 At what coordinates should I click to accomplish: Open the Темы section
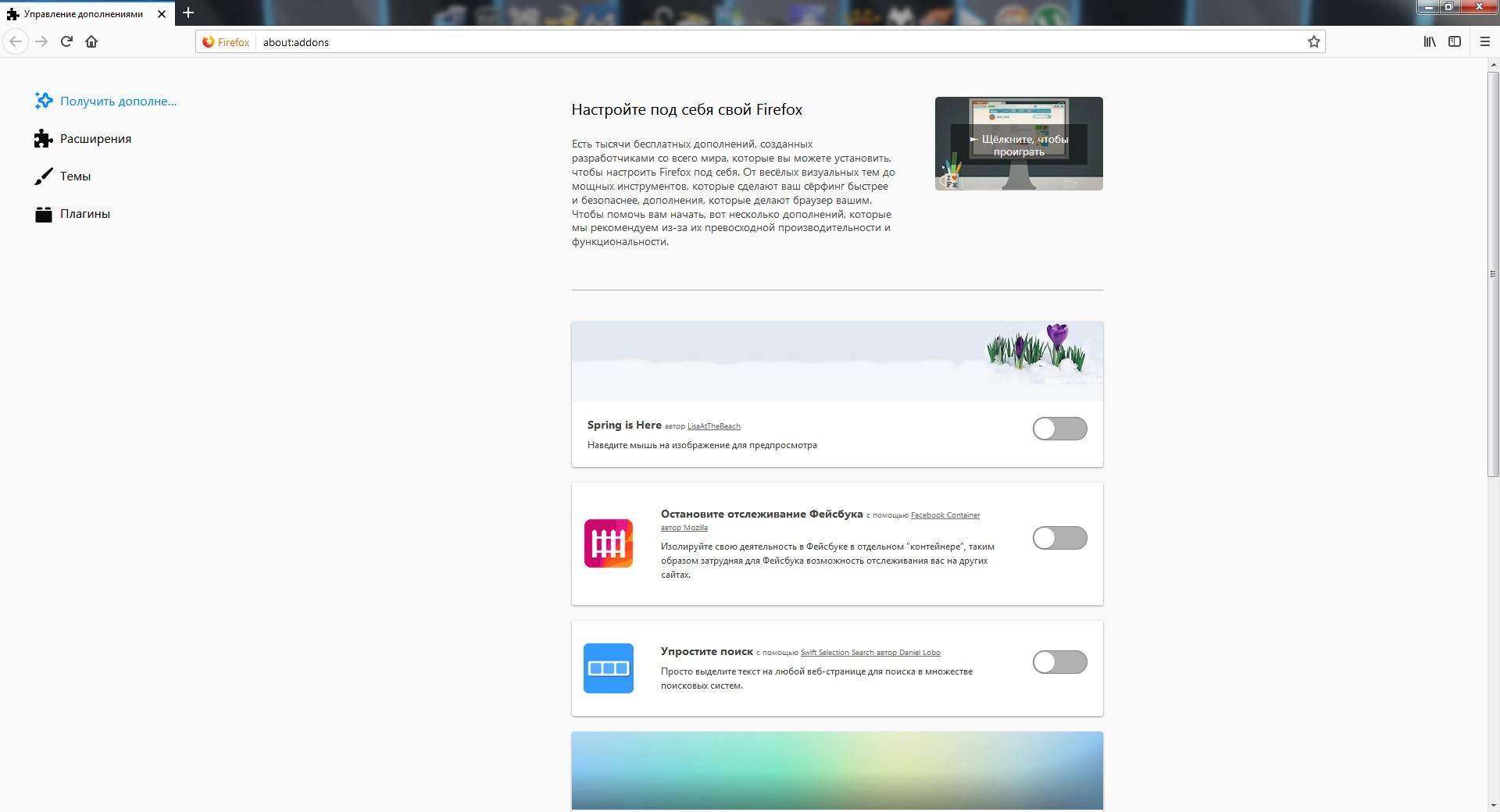coord(62,176)
